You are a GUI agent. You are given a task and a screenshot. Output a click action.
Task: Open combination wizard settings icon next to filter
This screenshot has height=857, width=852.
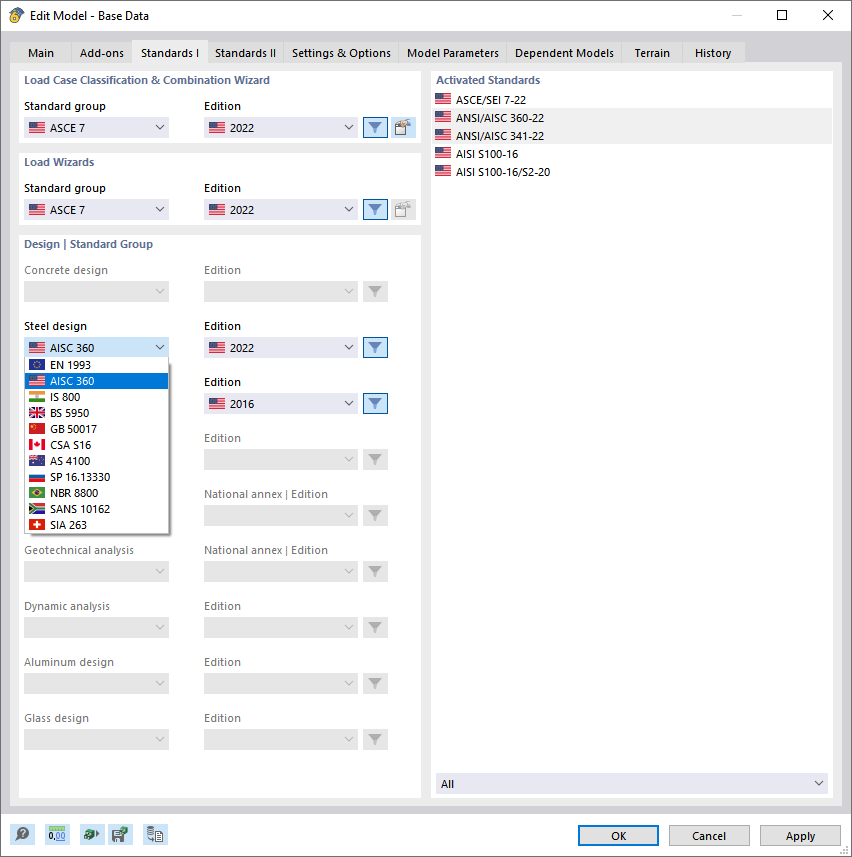click(x=403, y=128)
